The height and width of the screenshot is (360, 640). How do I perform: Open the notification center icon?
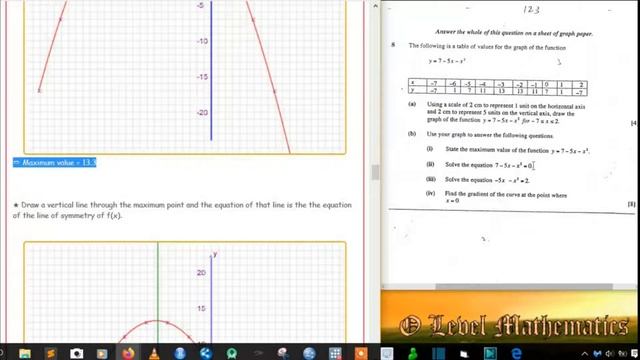[x=635, y=353]
